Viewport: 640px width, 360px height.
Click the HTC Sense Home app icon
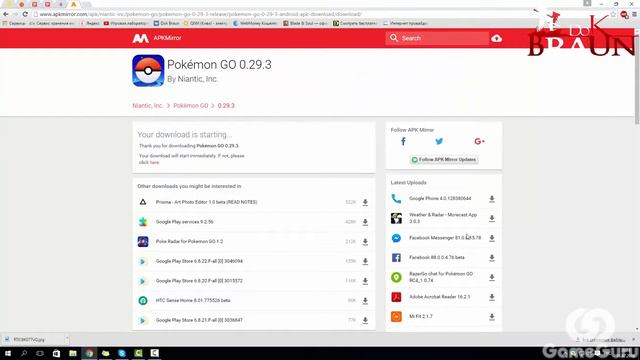point(143,300)
